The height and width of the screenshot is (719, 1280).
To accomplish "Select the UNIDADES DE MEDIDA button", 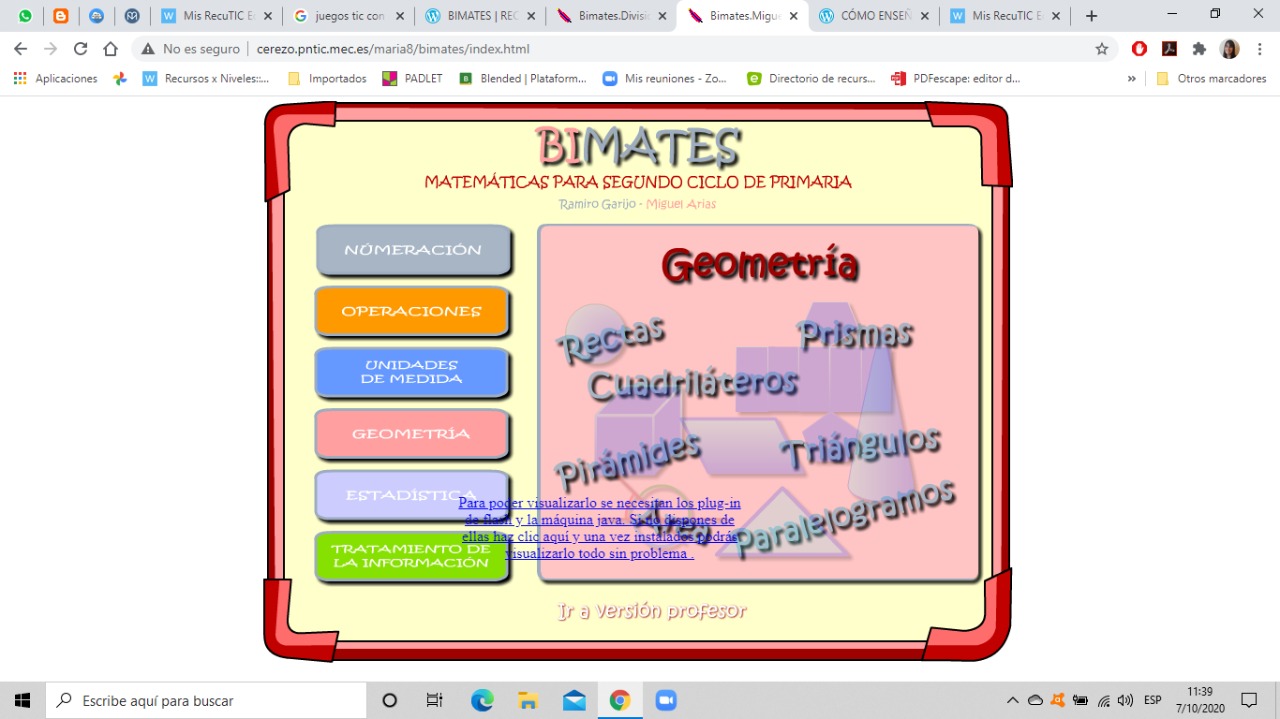I will click(x=412, y=372).
